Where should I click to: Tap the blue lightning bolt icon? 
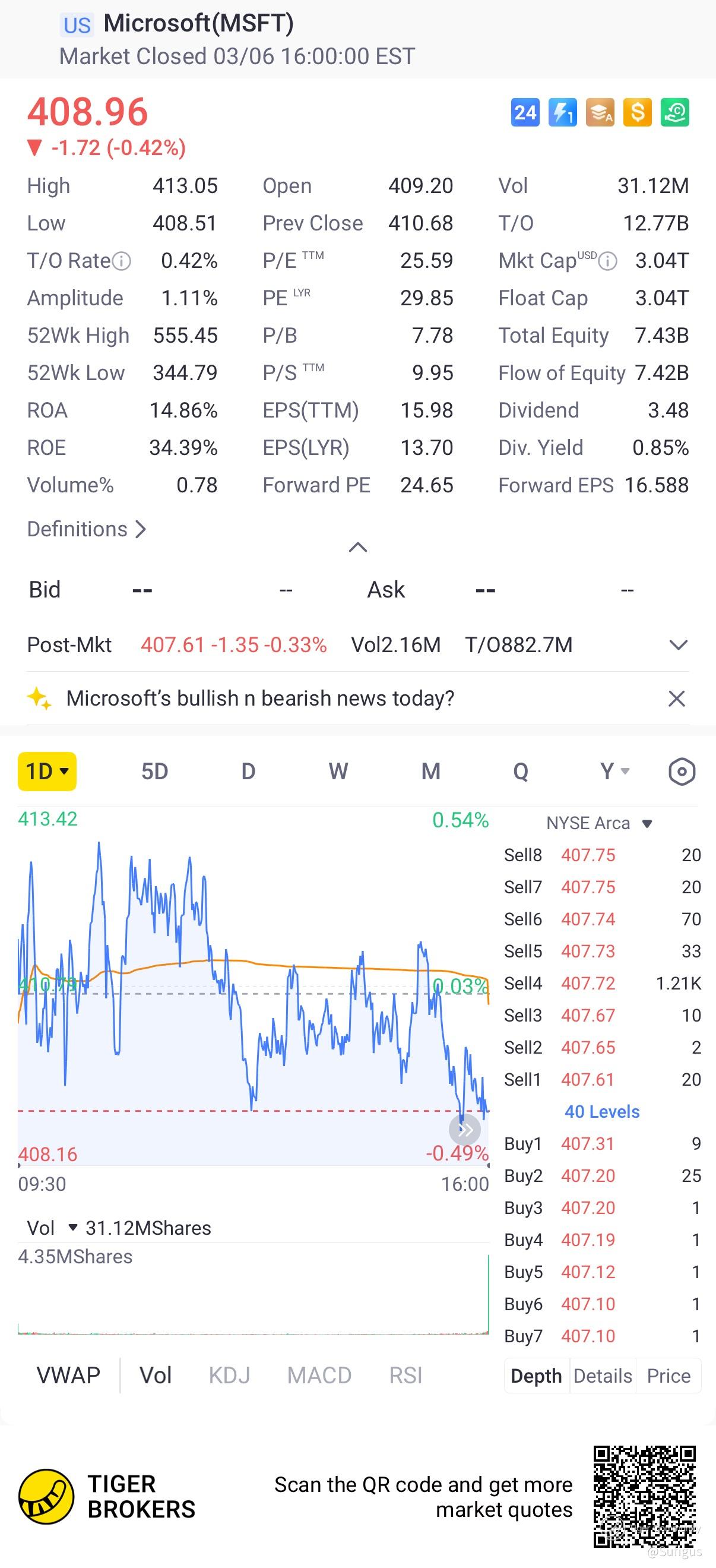click(563, 113)
